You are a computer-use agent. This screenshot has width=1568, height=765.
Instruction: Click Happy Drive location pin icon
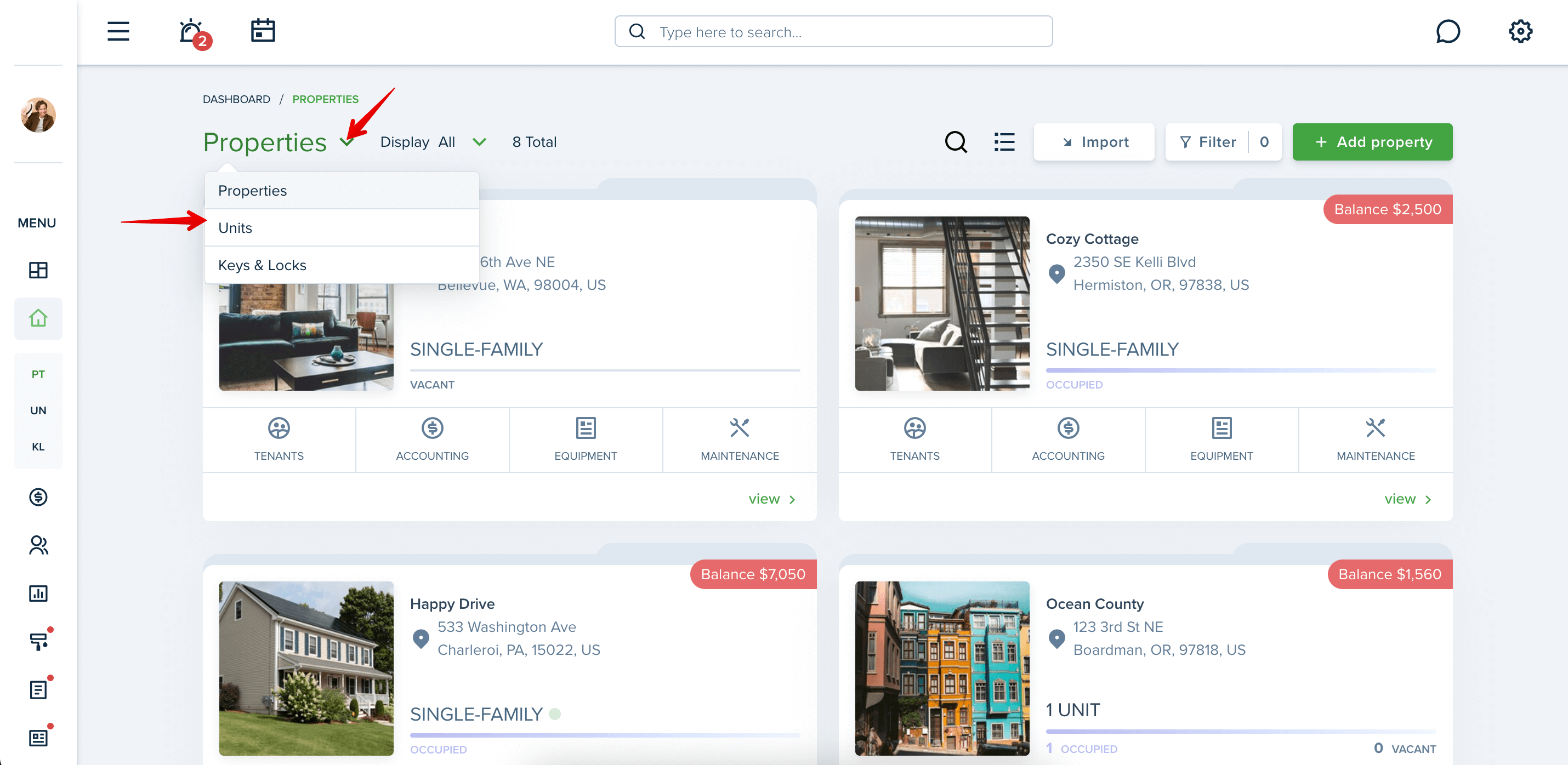click(x=421, y=639)
